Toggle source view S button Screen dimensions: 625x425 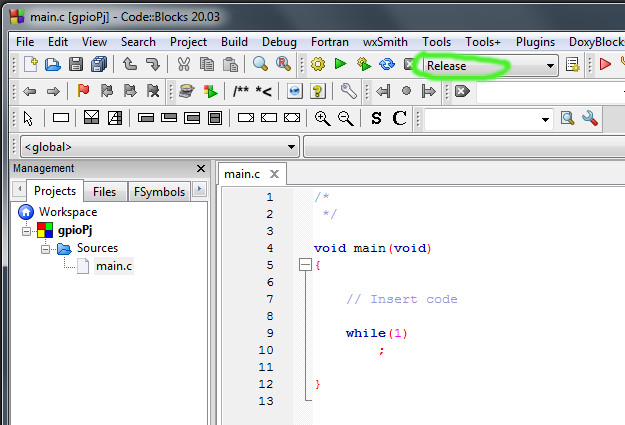376,118
